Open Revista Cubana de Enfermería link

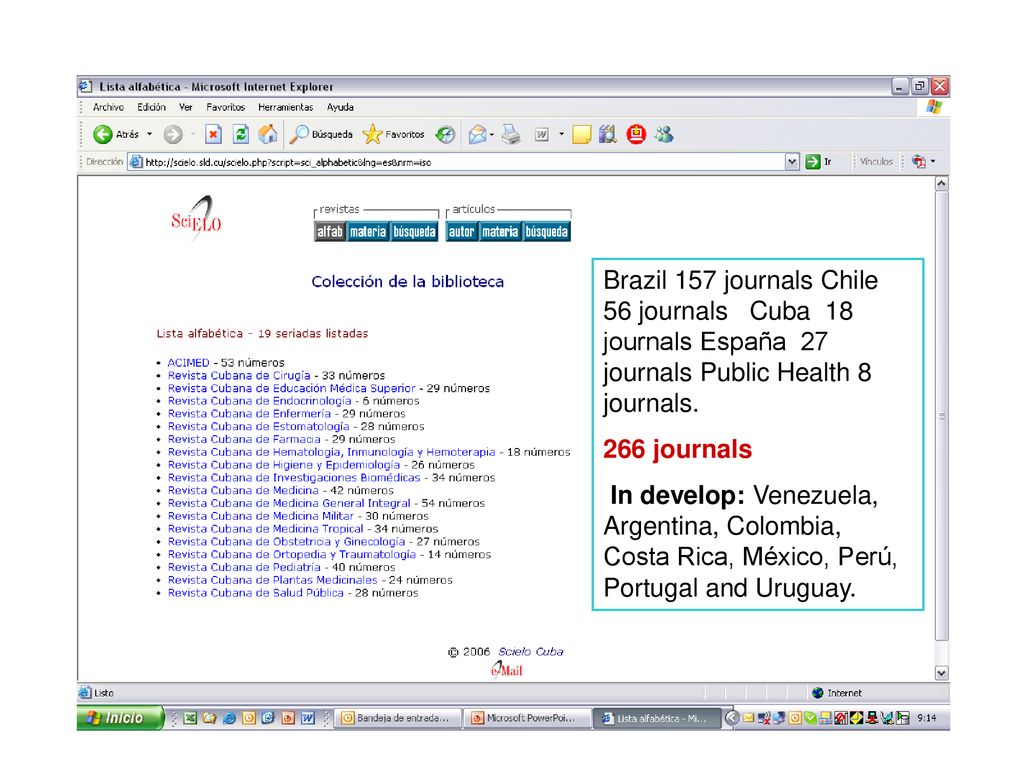(x=249, y=413)
